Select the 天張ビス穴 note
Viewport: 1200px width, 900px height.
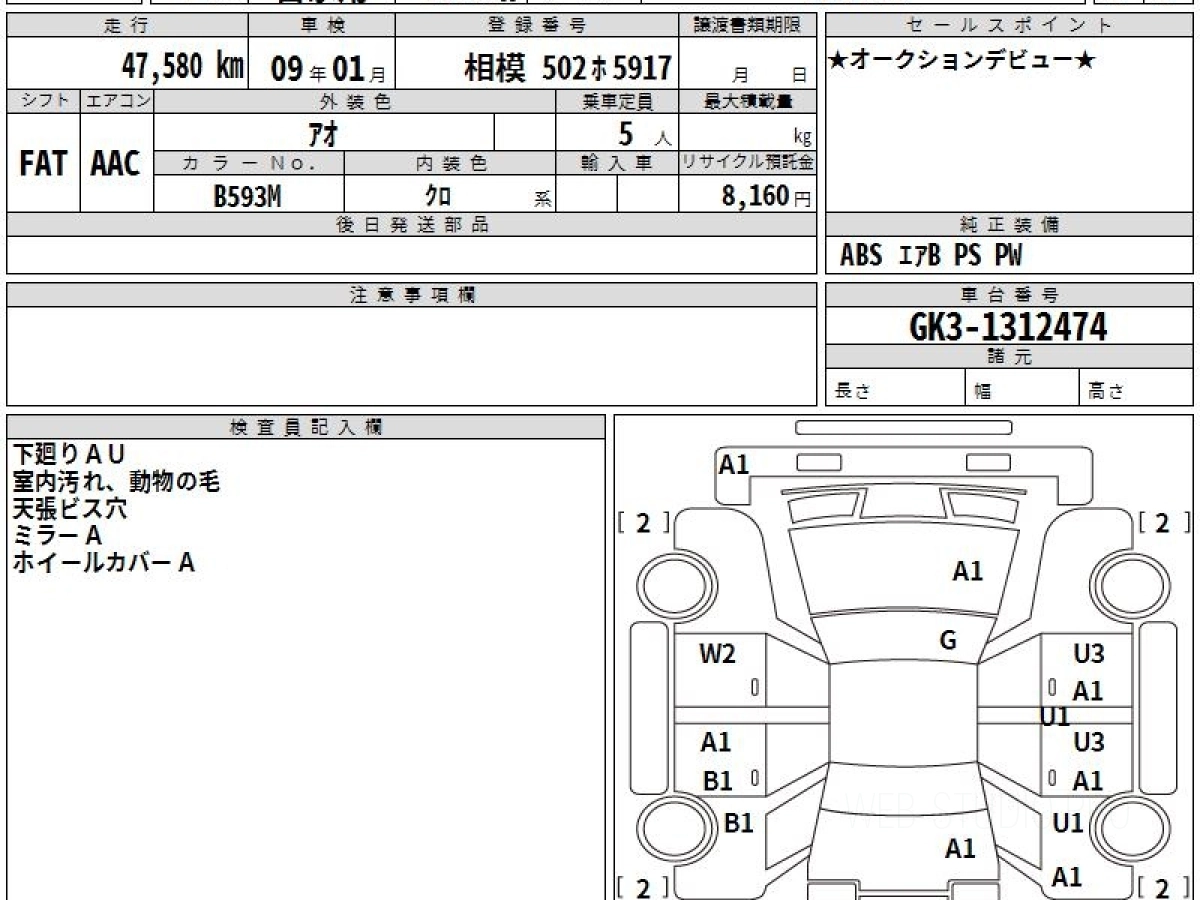[70, 508]
